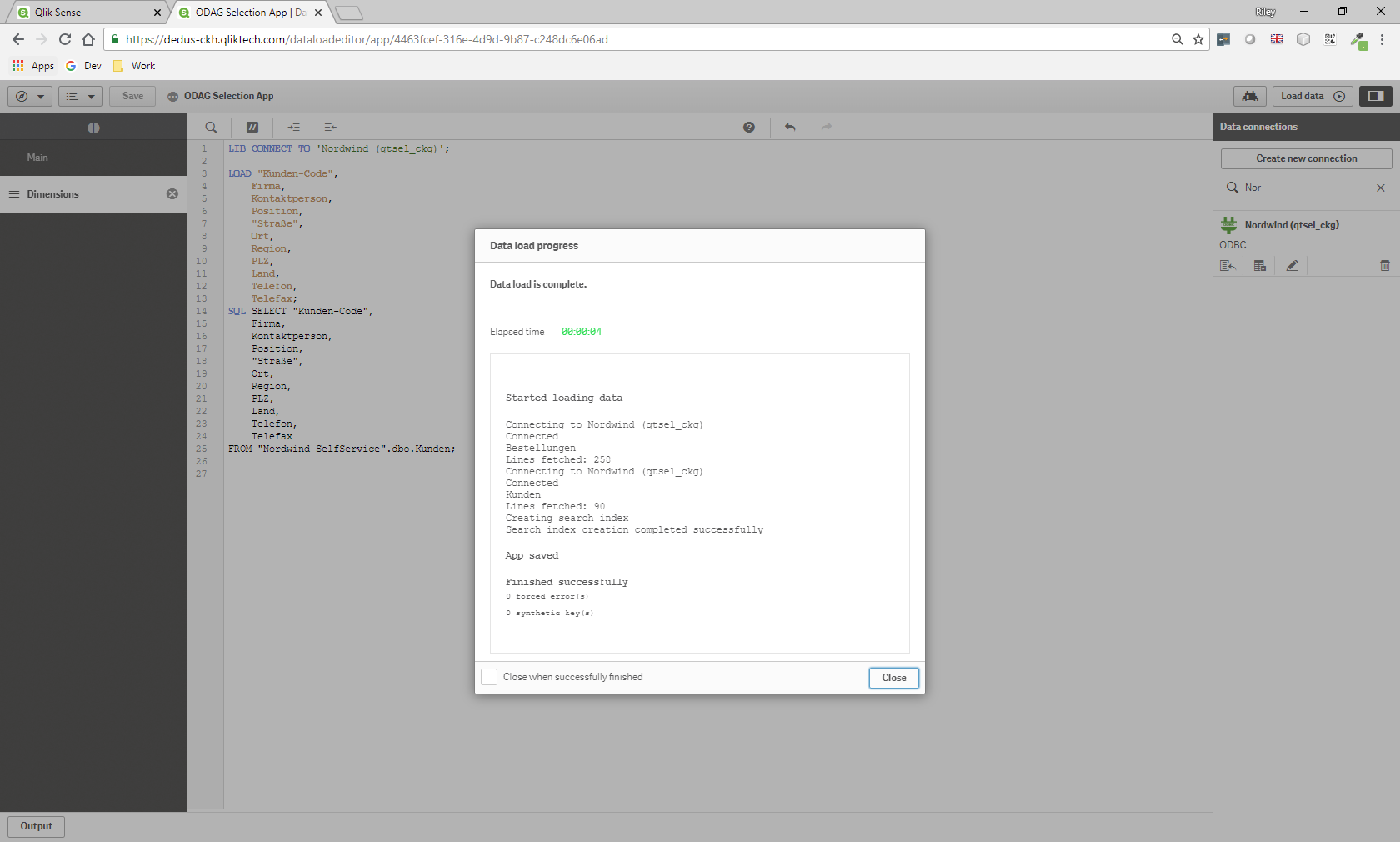The width and height of the screenshot is (1400, 842).
Task: Clear the data connection search
Action: 1381,188
